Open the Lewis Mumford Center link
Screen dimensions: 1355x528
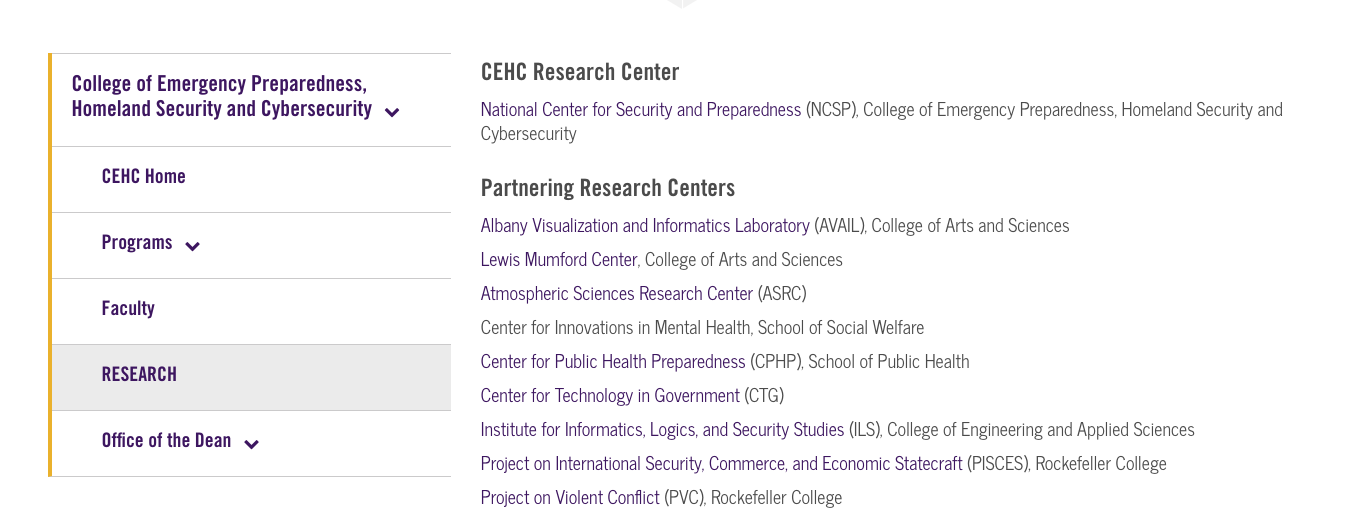[559, 260]
